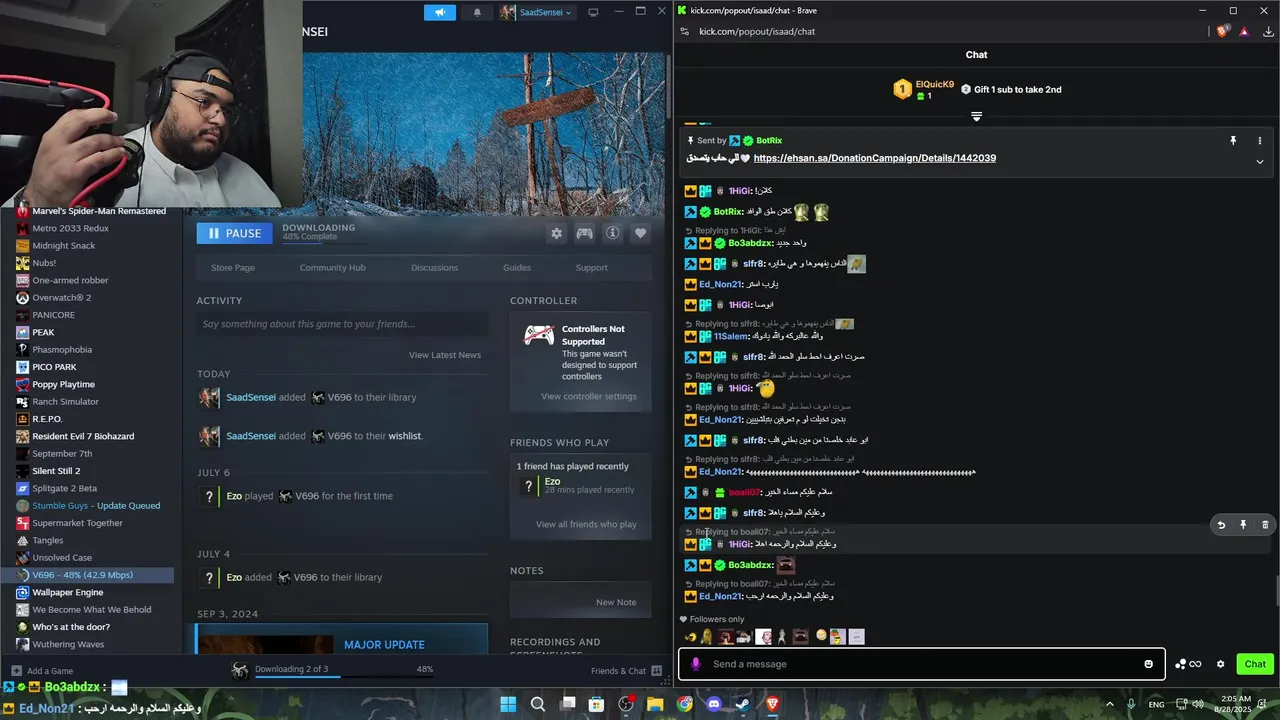1280x720 pixels.
Task: Open Windows Start menu
Action: (508, 704)
